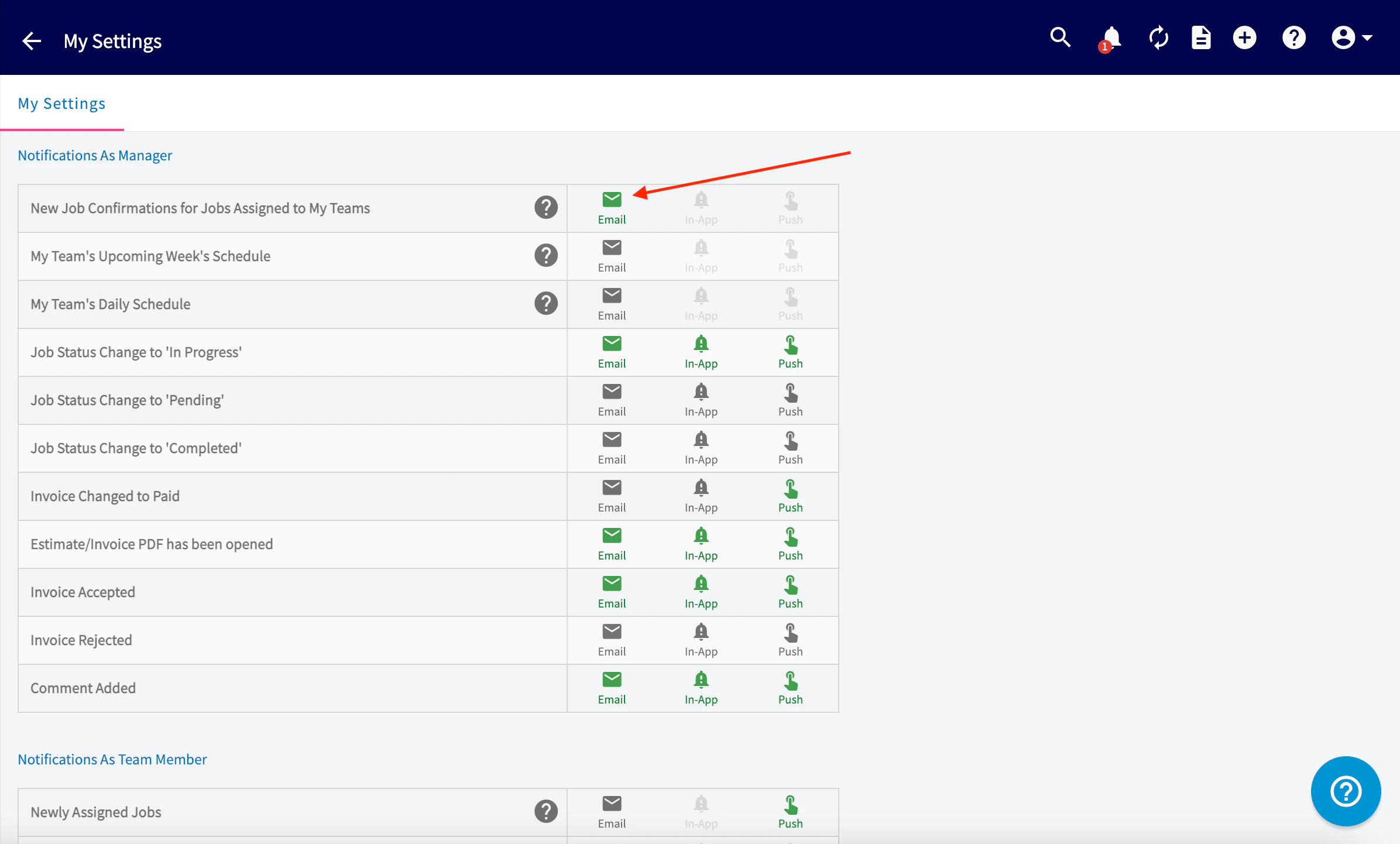Disable Push for Invoice Changed to Paid
1400x844 pixels.
tap(790, 496)
